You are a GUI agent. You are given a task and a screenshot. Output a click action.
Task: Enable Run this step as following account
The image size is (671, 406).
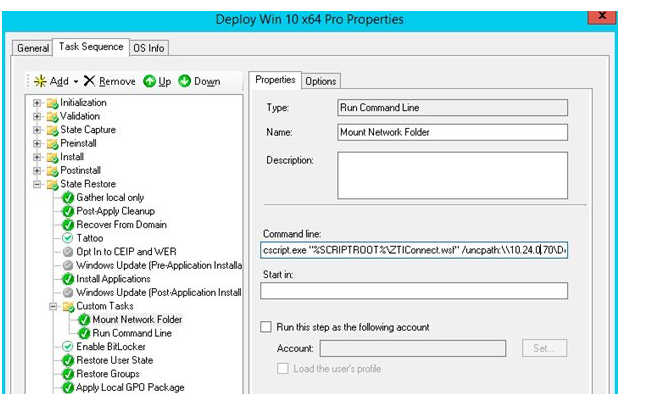(266, 327)
